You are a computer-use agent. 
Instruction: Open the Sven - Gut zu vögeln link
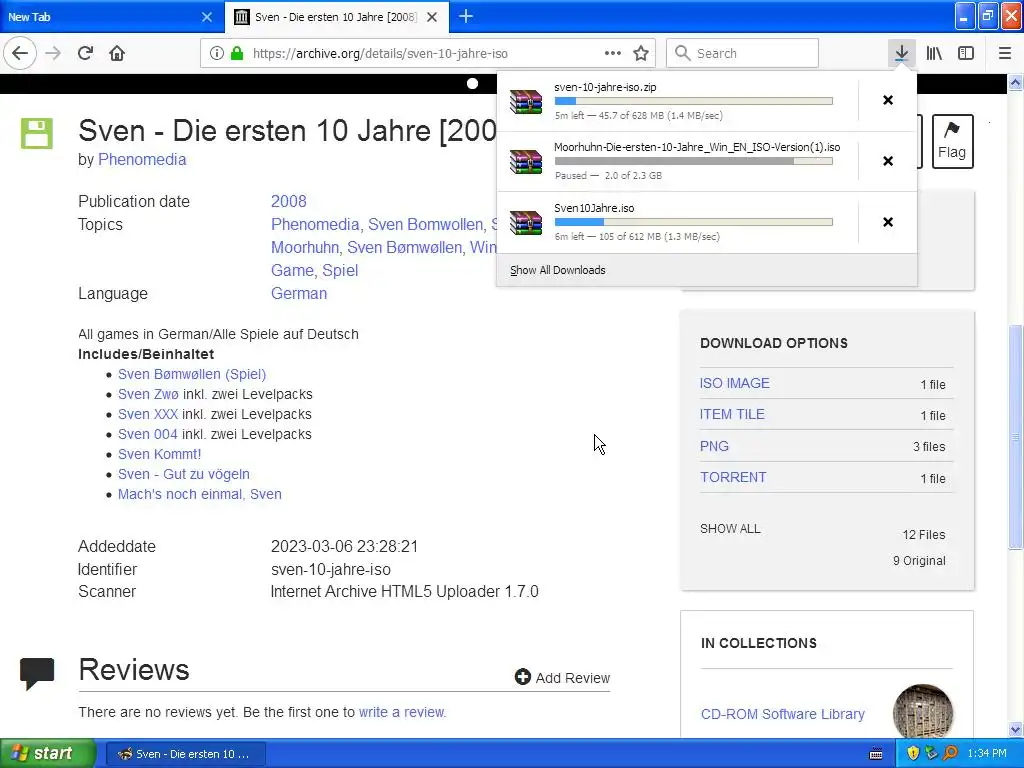tap(184, 474)
